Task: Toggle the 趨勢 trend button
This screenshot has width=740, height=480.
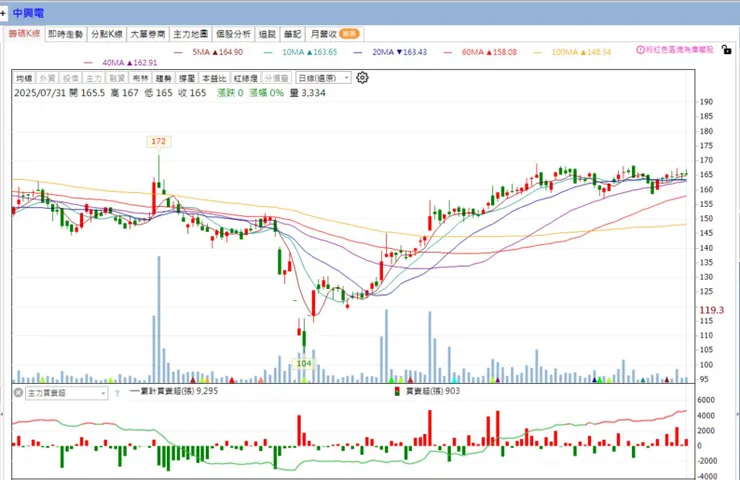Action: (163, 78)
